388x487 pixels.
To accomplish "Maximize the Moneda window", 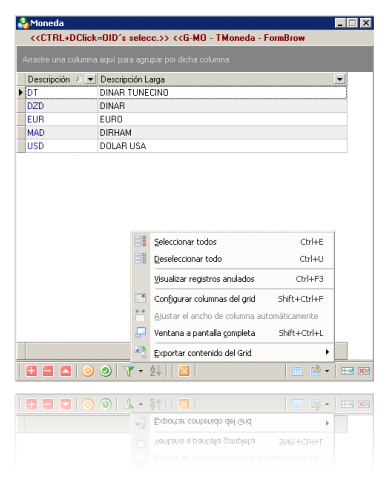I will [x=352, y=23].
